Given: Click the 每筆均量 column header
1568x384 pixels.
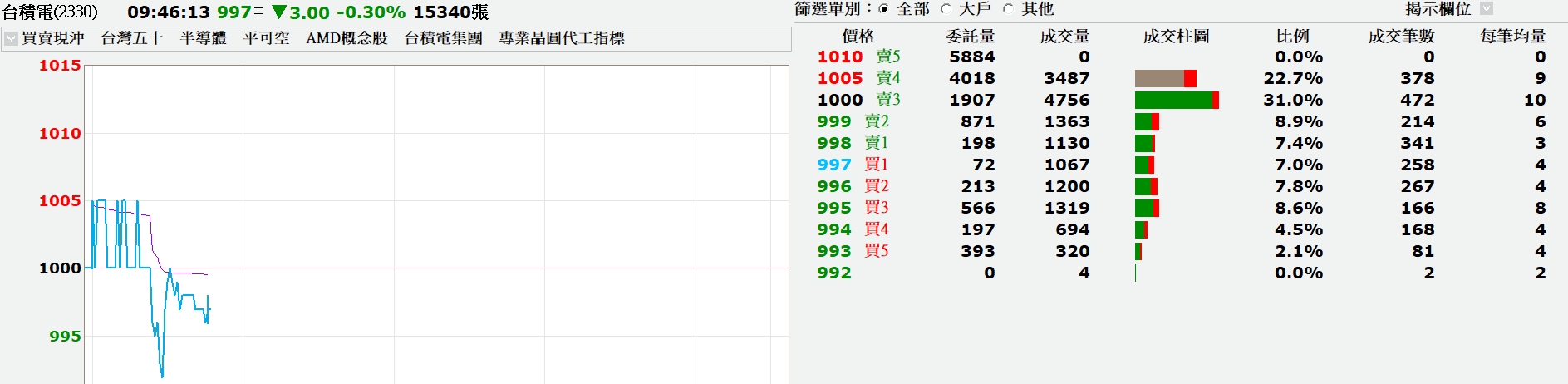Looking at the screenshot, I should pos(1512,37).
